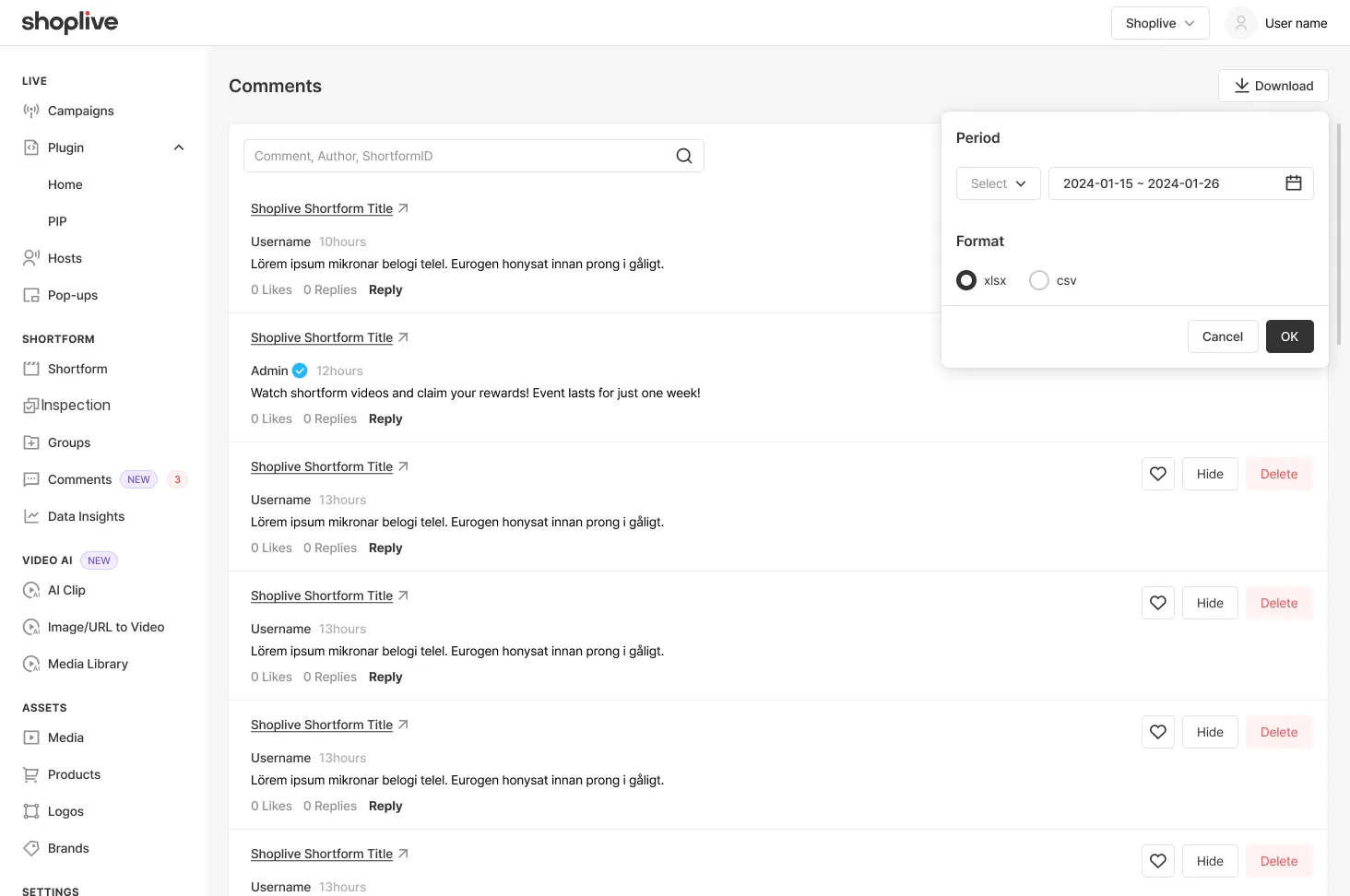Click the date range field 2024-01-15
This screenshot has width=1350, height=896.
[x=1181, y=183]
